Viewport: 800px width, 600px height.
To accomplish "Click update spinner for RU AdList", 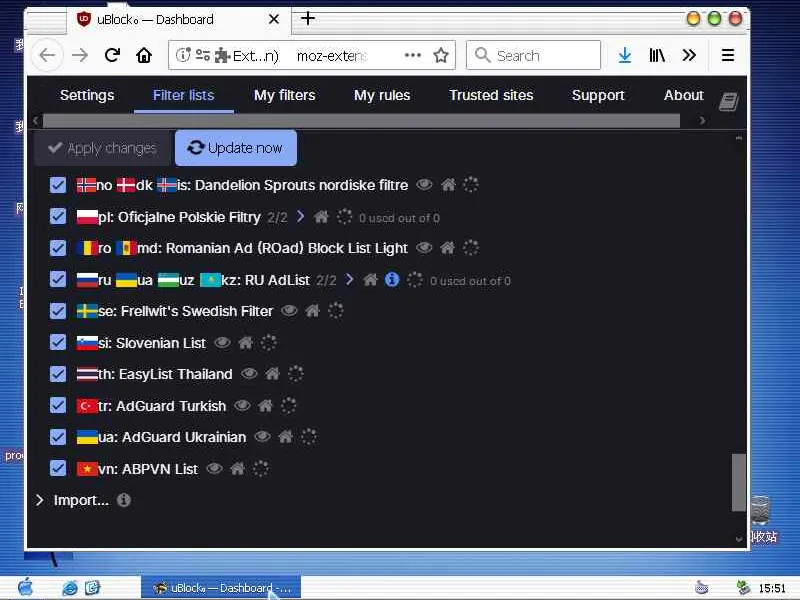I will click(x=415, y=280).
